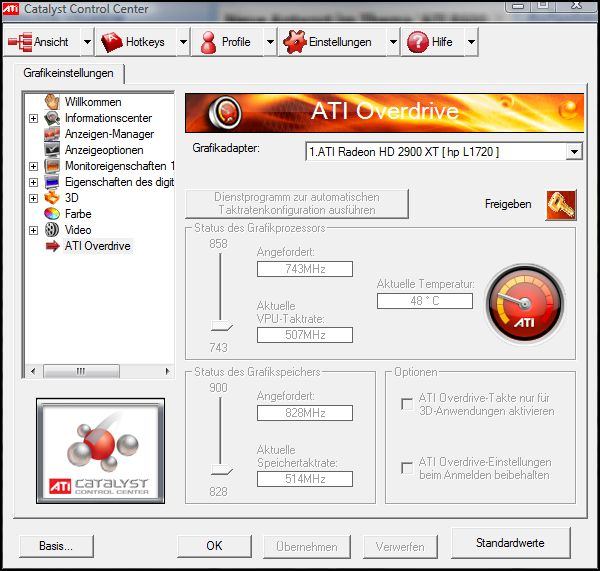Click the tree scrollbar left arrow
The height and width of the screenshot is (571, 600).
point(33,371)
